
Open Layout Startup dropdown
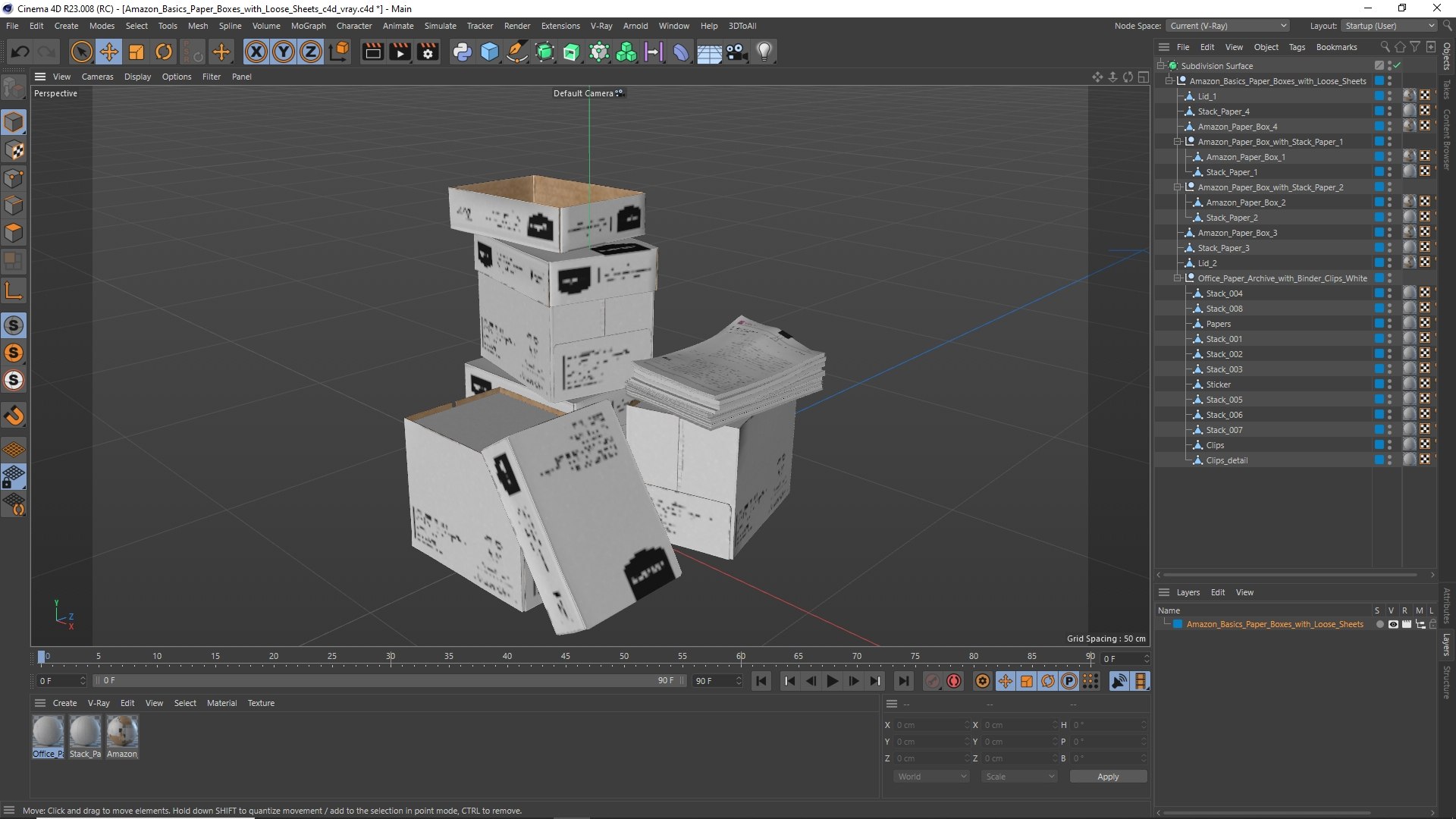click(1389, 26)
